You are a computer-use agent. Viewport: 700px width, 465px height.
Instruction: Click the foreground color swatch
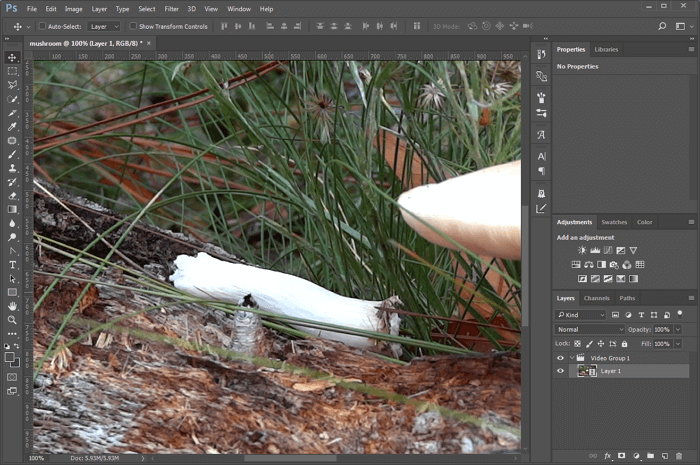[10, 355]
